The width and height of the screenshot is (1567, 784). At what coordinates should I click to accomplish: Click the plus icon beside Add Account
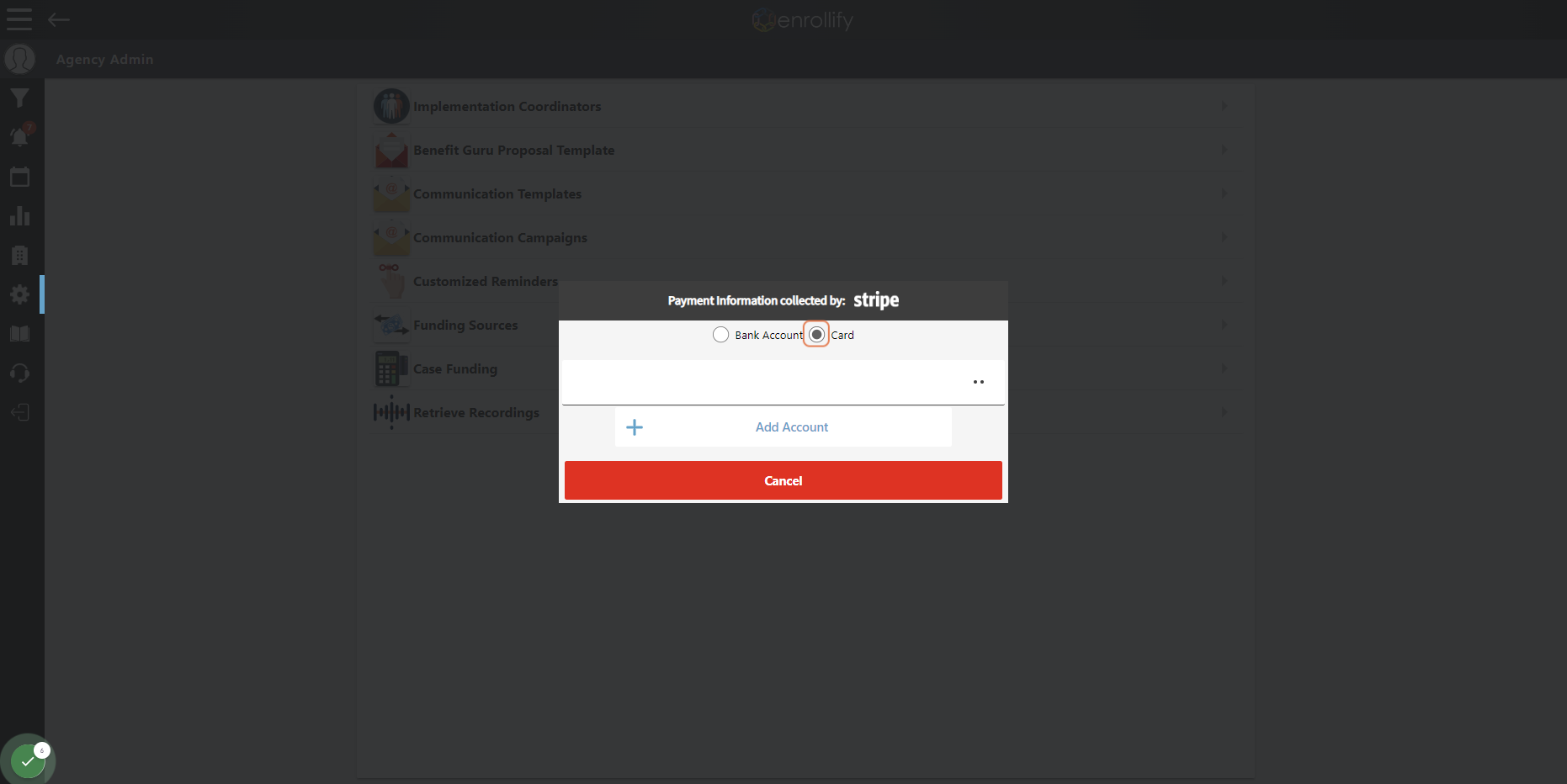pyautogui.click(x=635, y=427)
